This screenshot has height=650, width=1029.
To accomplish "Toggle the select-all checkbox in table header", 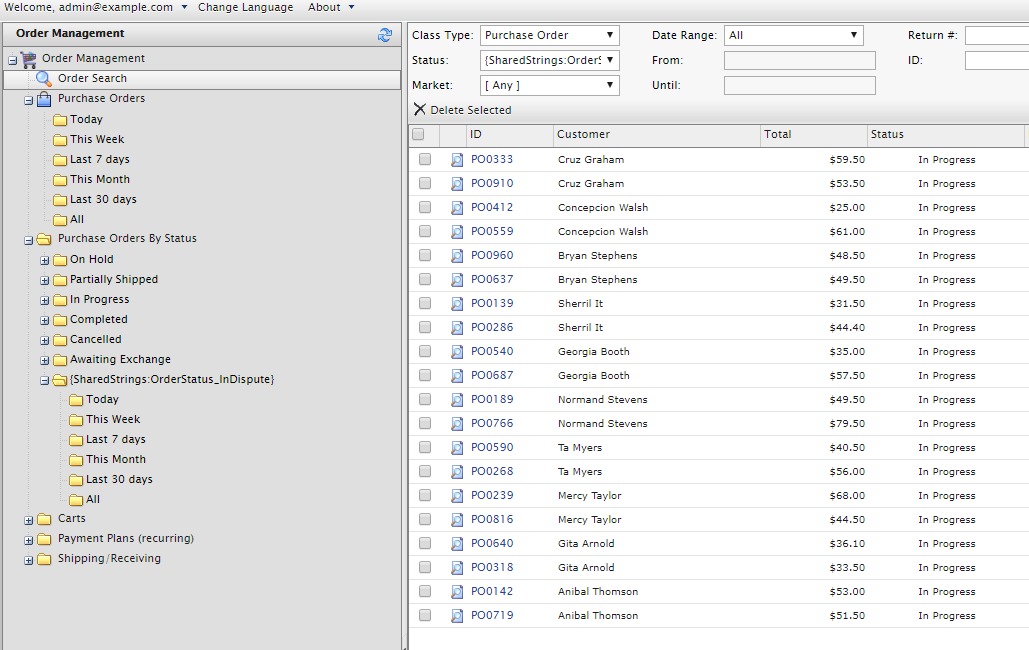I will (418, 135).
